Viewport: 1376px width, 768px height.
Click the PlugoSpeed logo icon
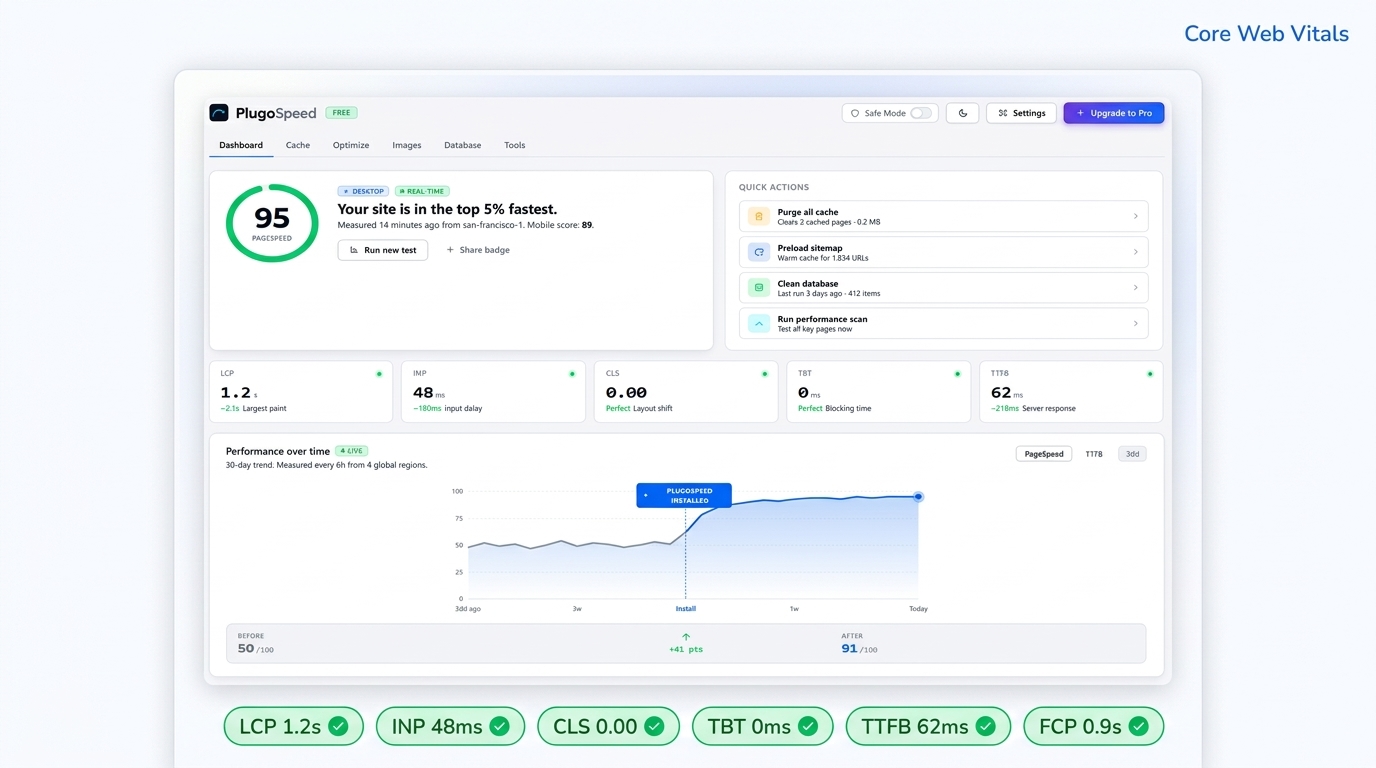coord(219,113)
